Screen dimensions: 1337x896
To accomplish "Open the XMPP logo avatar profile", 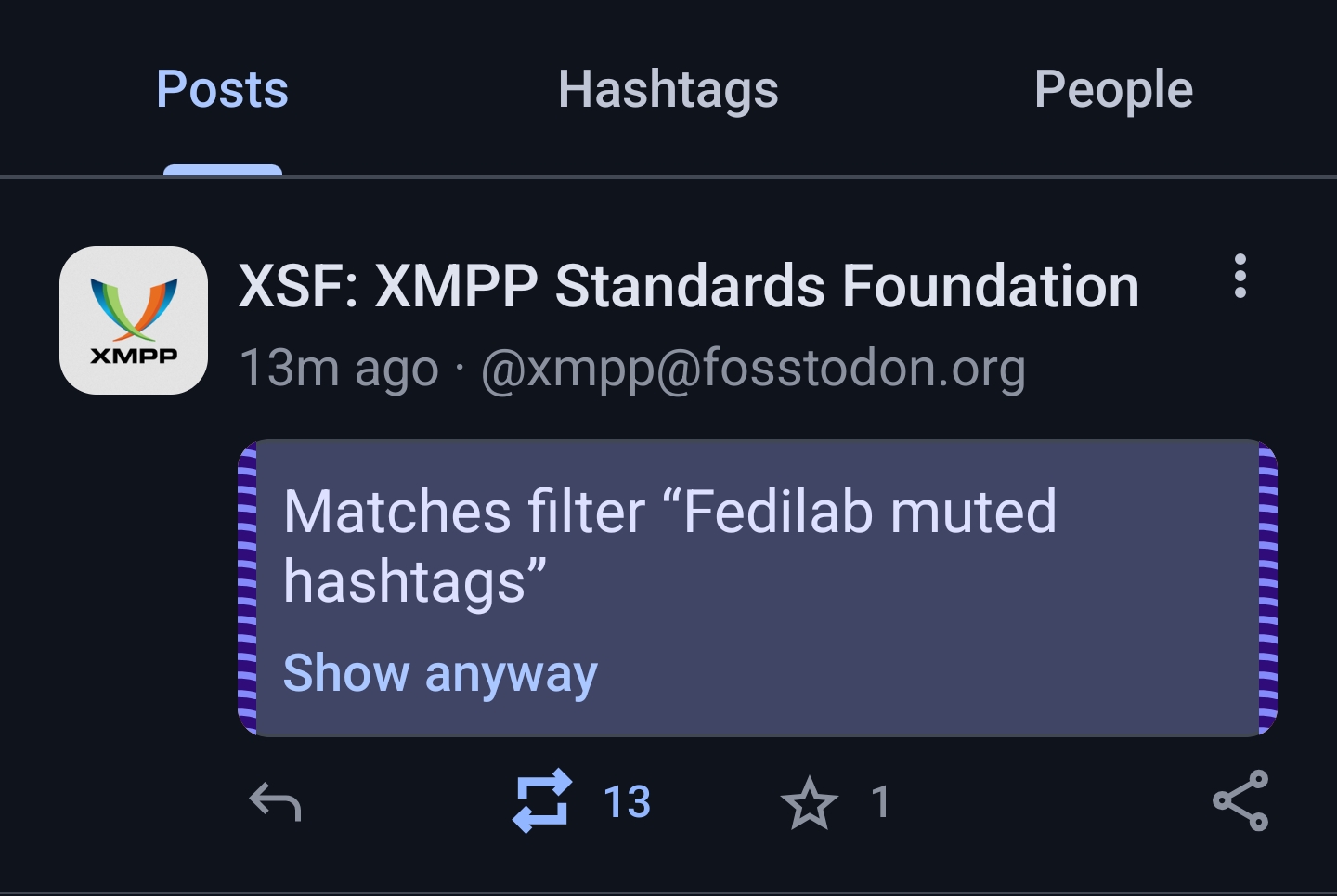I will point(134,320).
